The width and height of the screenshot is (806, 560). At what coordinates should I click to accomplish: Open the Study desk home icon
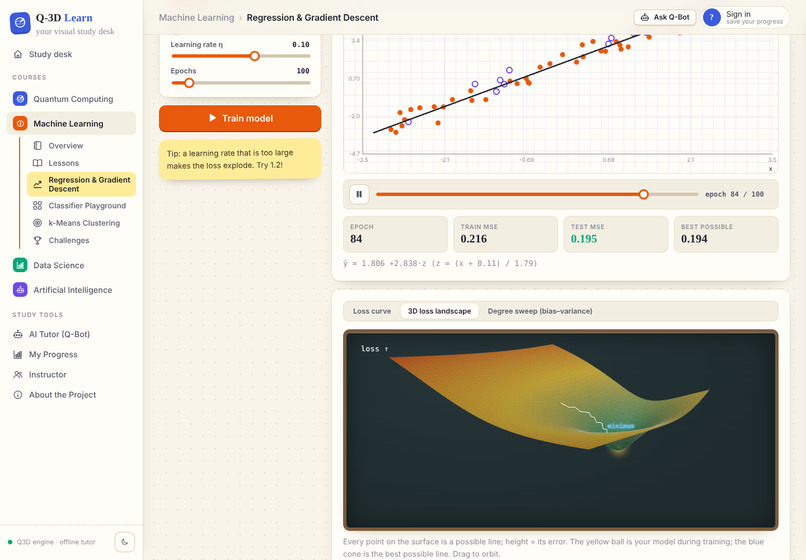[18, 54]
